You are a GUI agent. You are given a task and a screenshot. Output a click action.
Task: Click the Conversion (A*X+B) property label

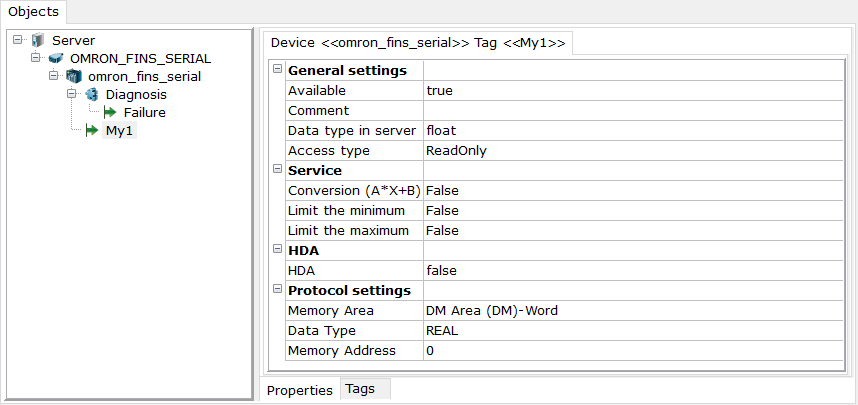[x=354, y=190]
